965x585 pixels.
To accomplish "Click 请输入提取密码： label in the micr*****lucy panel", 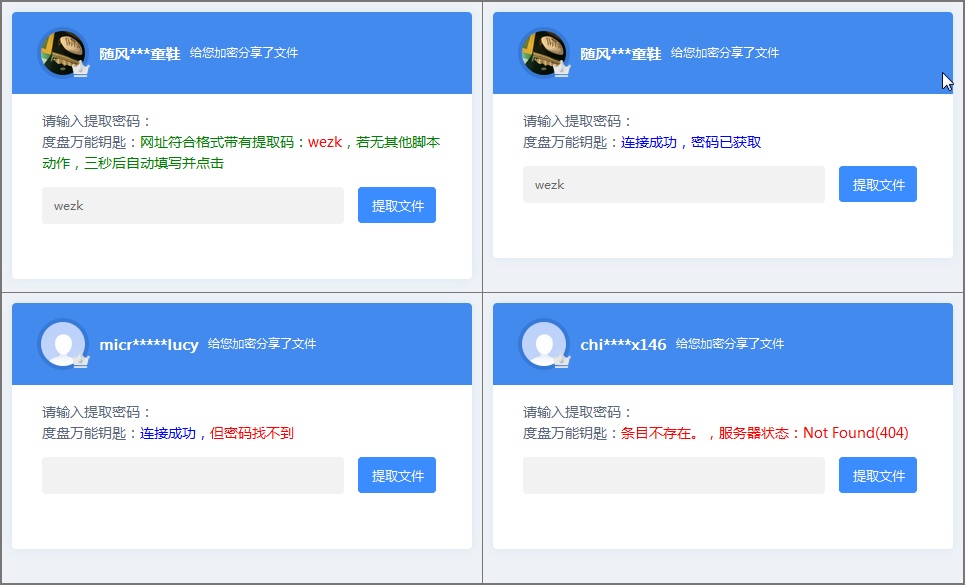I will pos(97,412).
